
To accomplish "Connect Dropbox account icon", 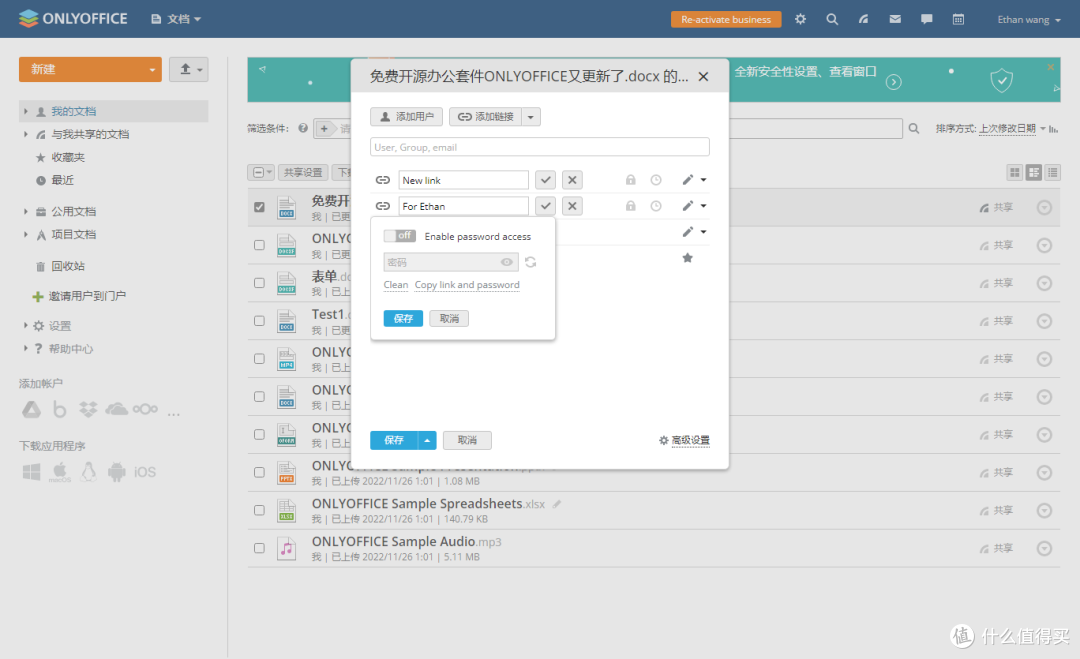I will [88, 410].
